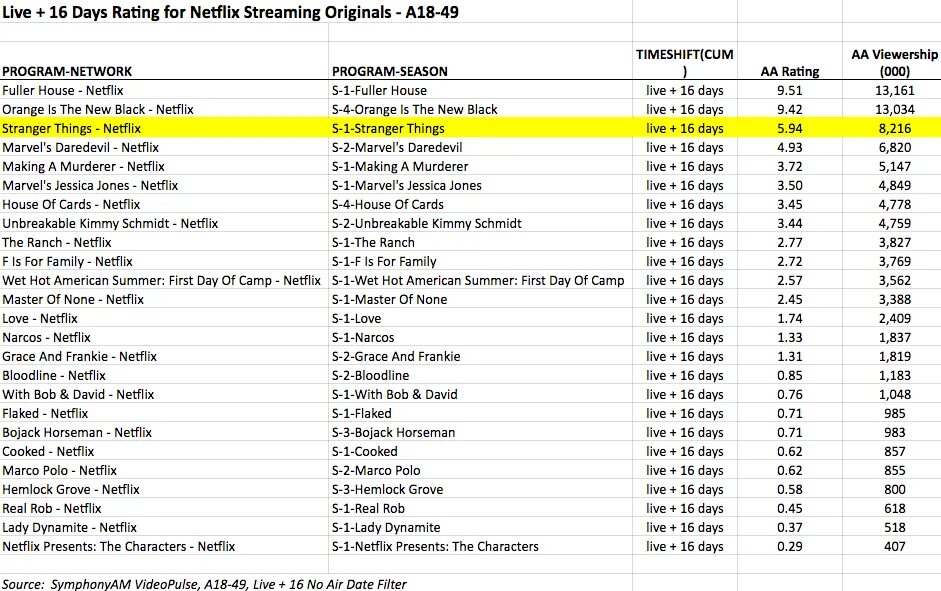This screenshot has height=591, width=941.
Task: Select the cell 'Bojack Horseman - Netflix'
Action: [x=77, y=433]
